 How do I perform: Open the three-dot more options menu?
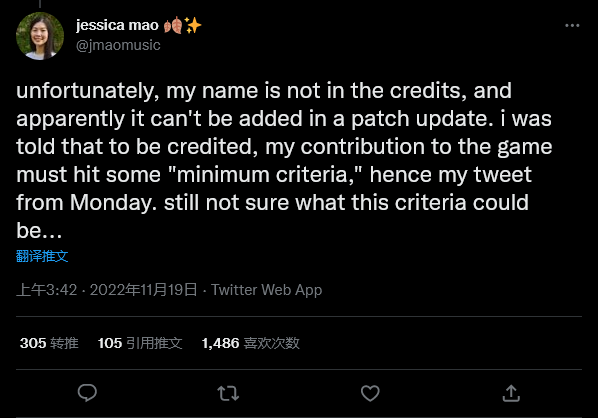click(572, 26)
